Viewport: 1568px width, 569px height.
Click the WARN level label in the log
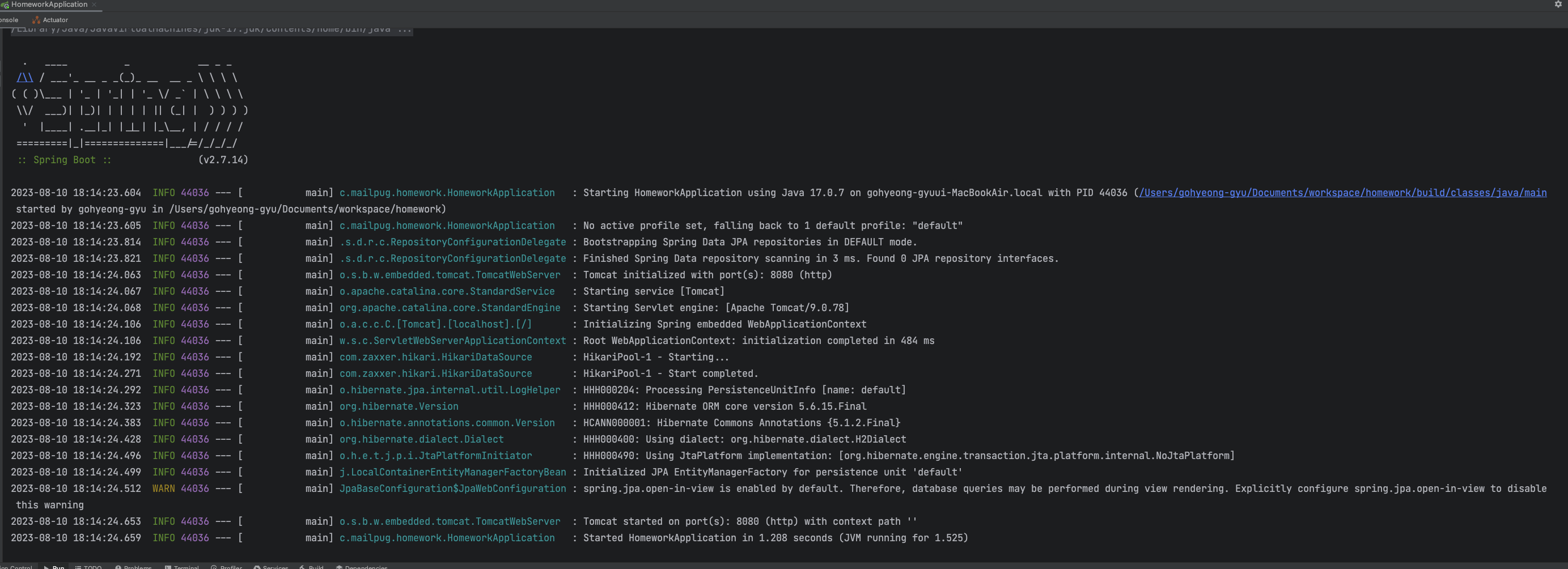point(163,489)
